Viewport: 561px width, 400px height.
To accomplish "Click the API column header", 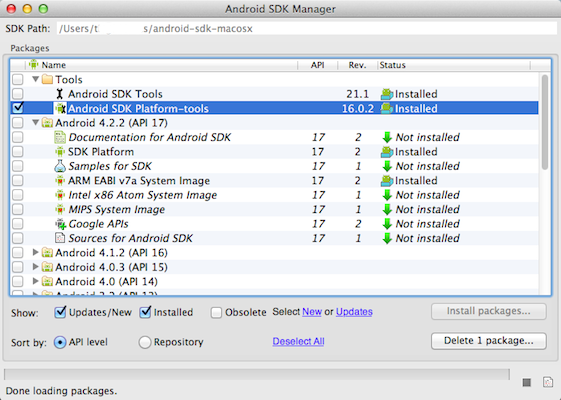I will pos(317,65).
